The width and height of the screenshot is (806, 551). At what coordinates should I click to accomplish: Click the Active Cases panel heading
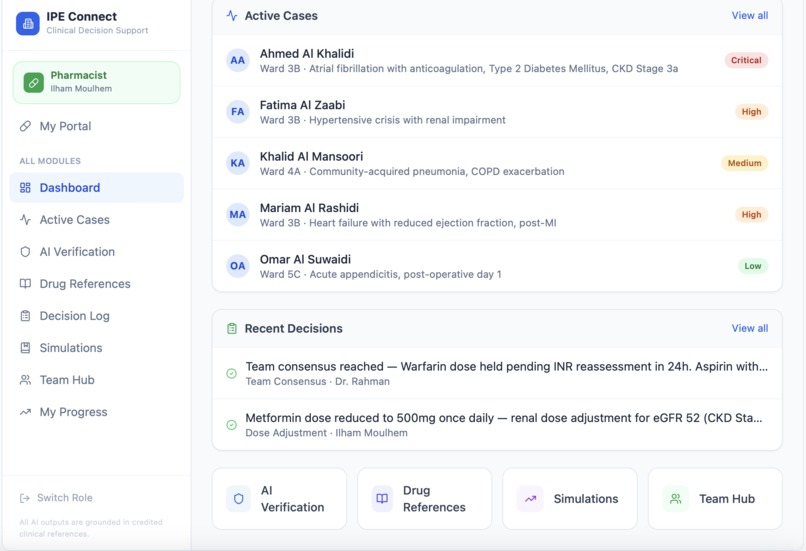coord(281,16)
